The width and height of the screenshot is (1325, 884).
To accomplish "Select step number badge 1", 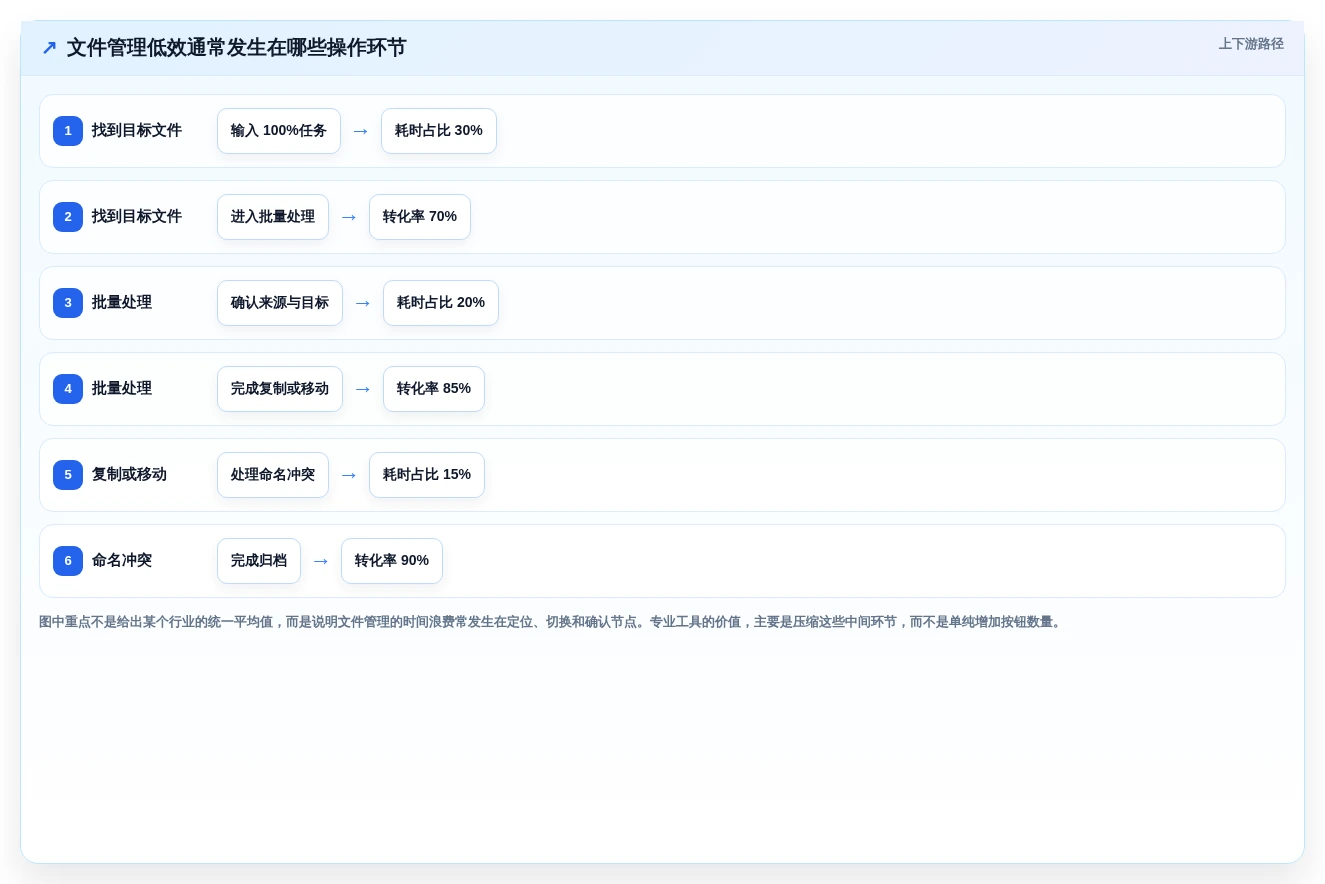I will click(x=68, y=131).
